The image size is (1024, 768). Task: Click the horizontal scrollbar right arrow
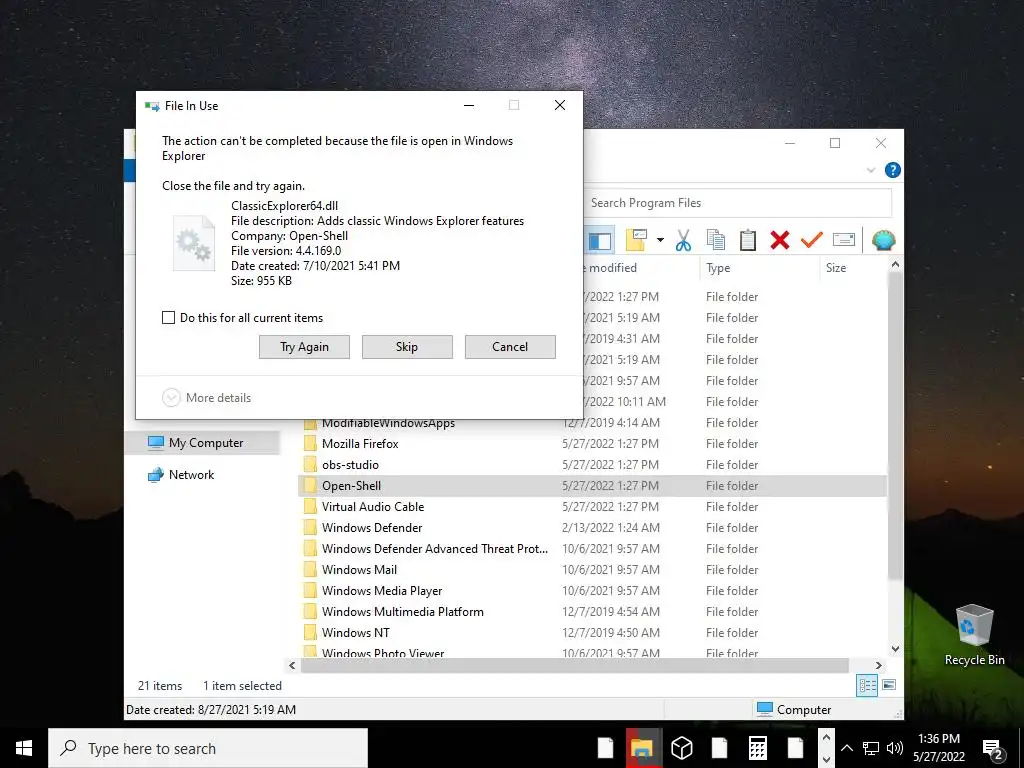pos(878,665)
